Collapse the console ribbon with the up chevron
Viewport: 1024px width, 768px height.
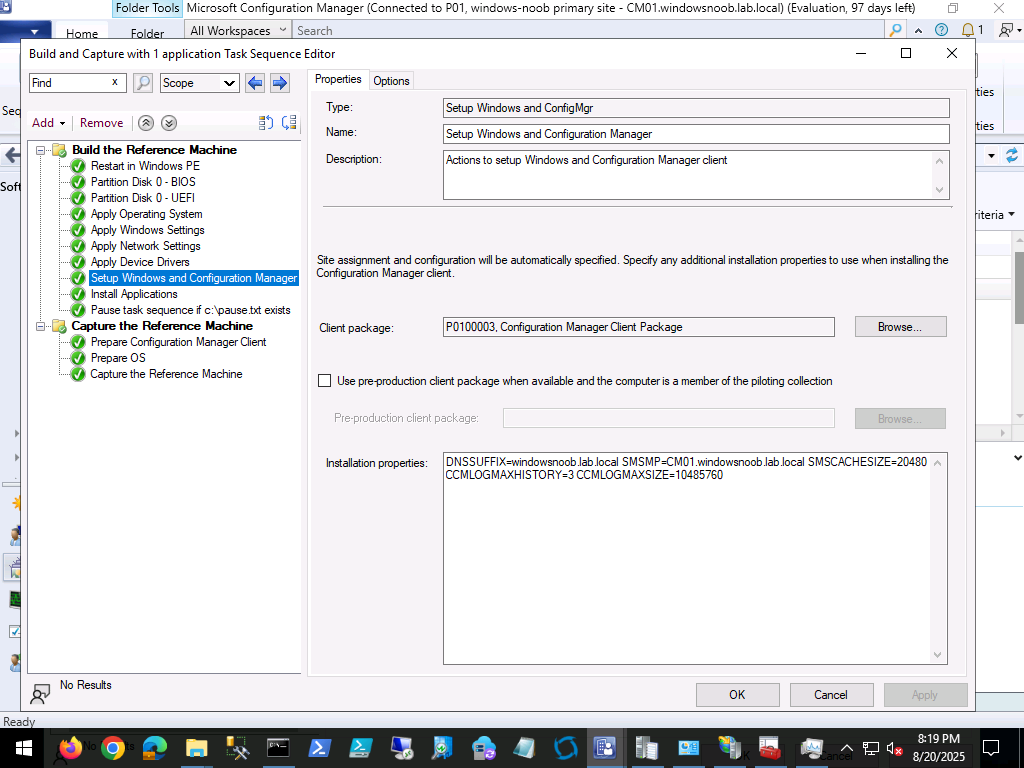pos(919,30)
